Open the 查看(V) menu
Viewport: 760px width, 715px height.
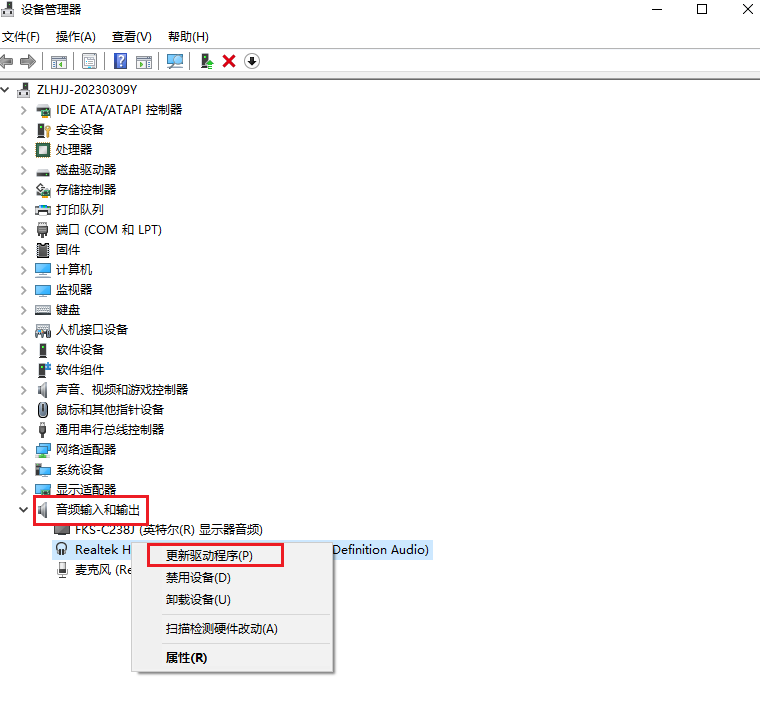click(132, 37)
